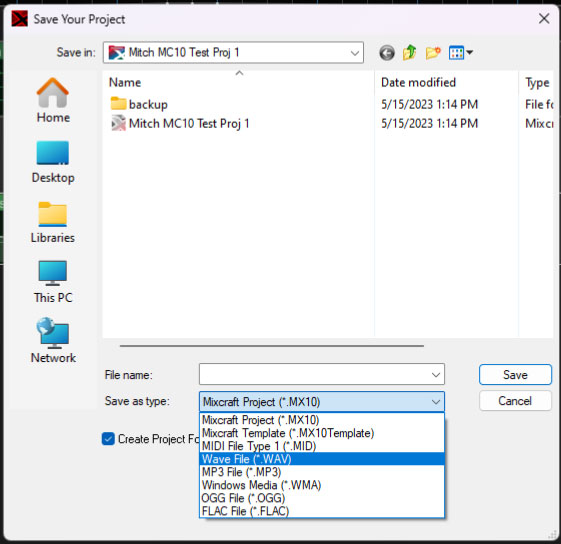561x544 pixels.
Task: Select Wave File (*.WAV) option
Action: pyautogui.click(x=322, y=459)
